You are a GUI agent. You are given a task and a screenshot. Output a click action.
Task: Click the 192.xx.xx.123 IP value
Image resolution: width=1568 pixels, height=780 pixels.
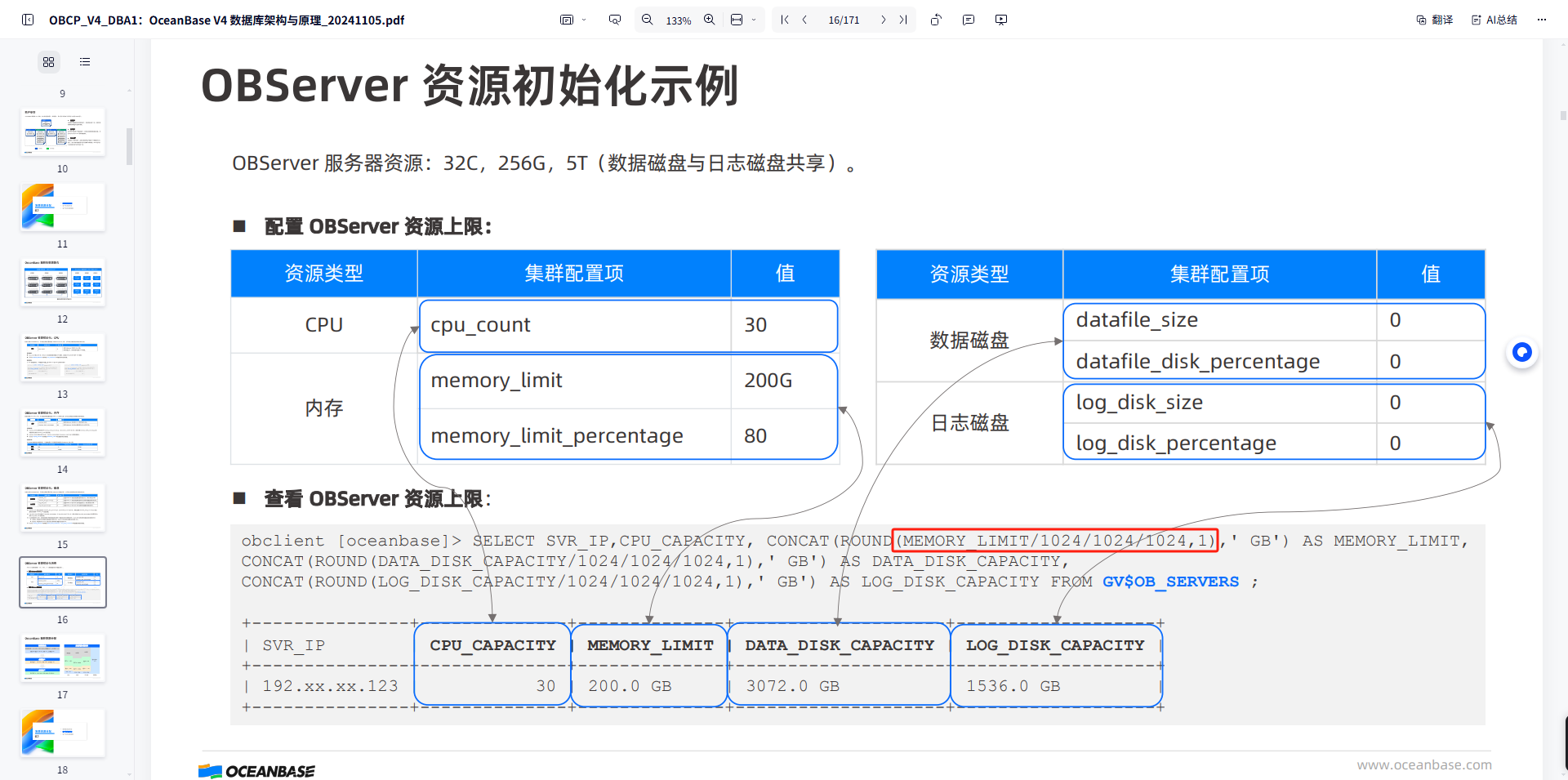tap(330, 686)
